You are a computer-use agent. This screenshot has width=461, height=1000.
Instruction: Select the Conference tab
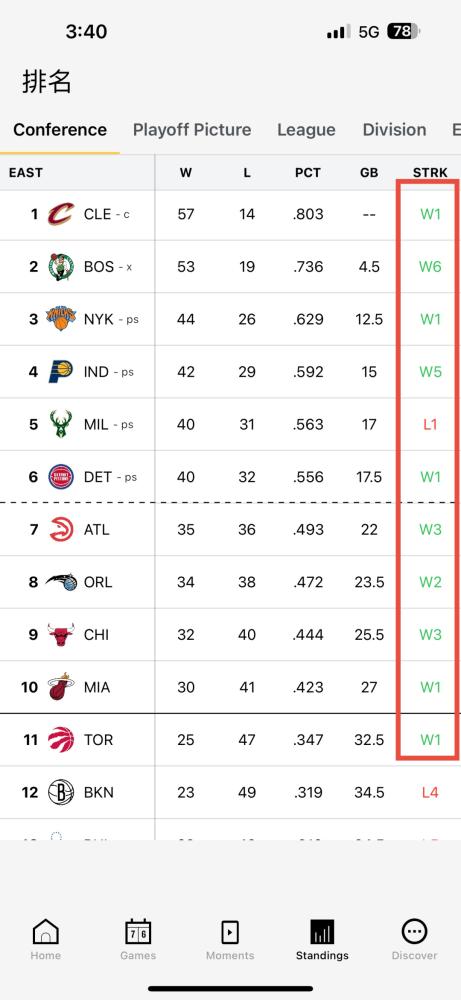[x=60, y=129]
